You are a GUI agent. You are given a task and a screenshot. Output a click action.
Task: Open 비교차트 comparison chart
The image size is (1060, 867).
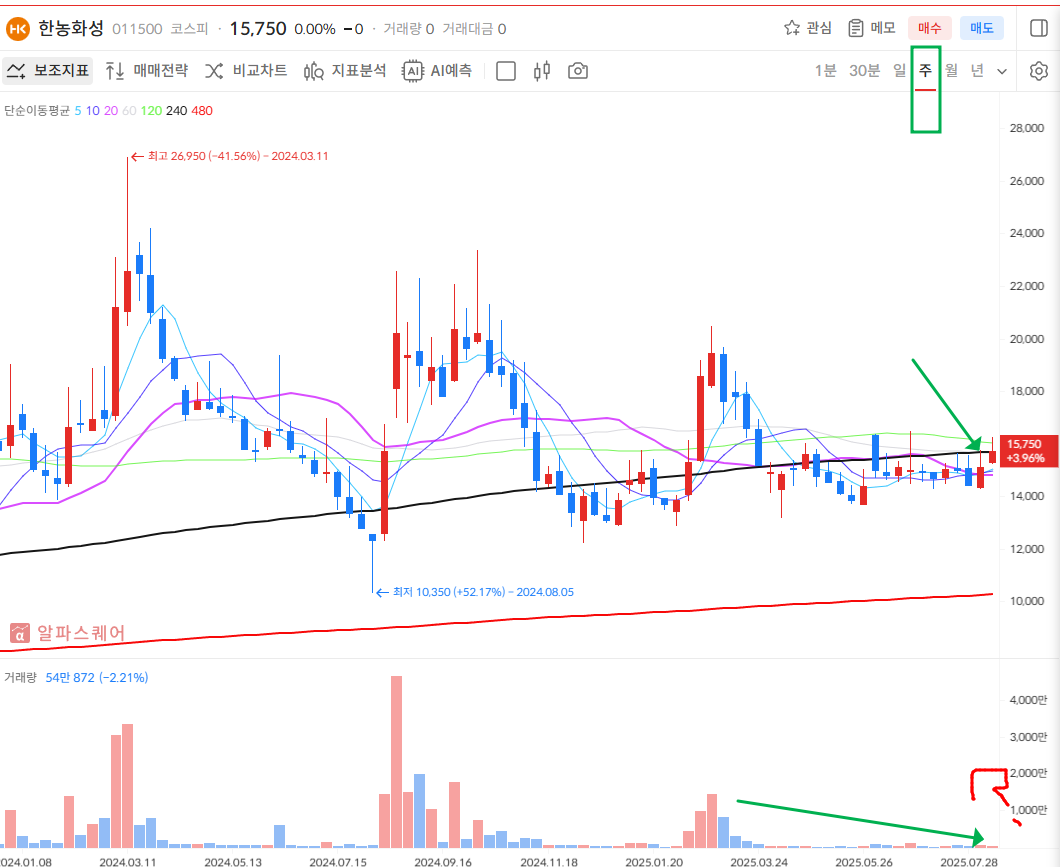tap(246, 70)
